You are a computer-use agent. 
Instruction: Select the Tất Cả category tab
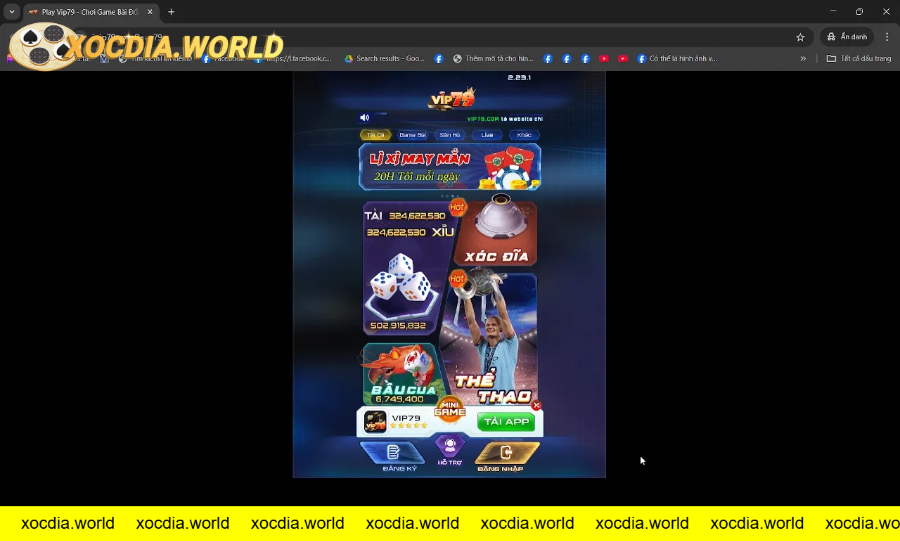tap(375, 135)
